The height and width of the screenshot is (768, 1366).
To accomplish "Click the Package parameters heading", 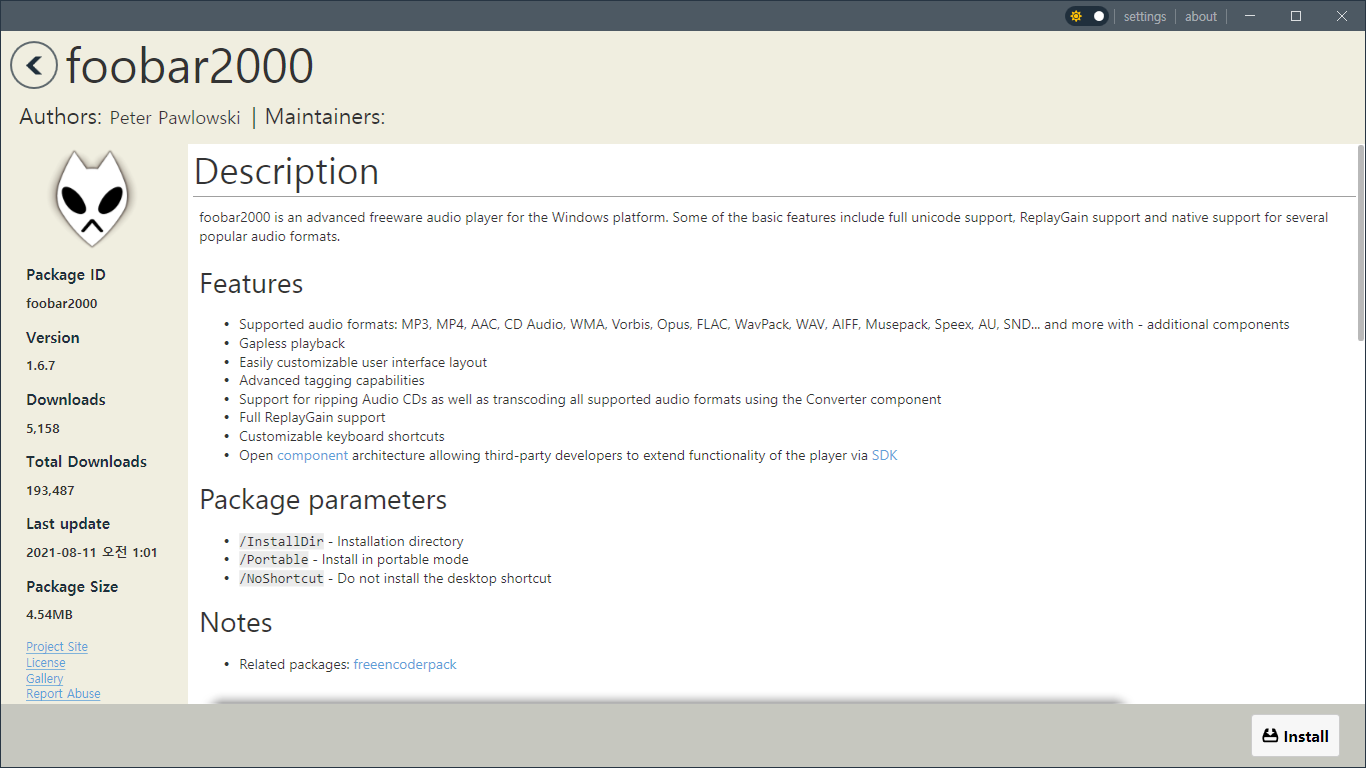I will [323, 500].
